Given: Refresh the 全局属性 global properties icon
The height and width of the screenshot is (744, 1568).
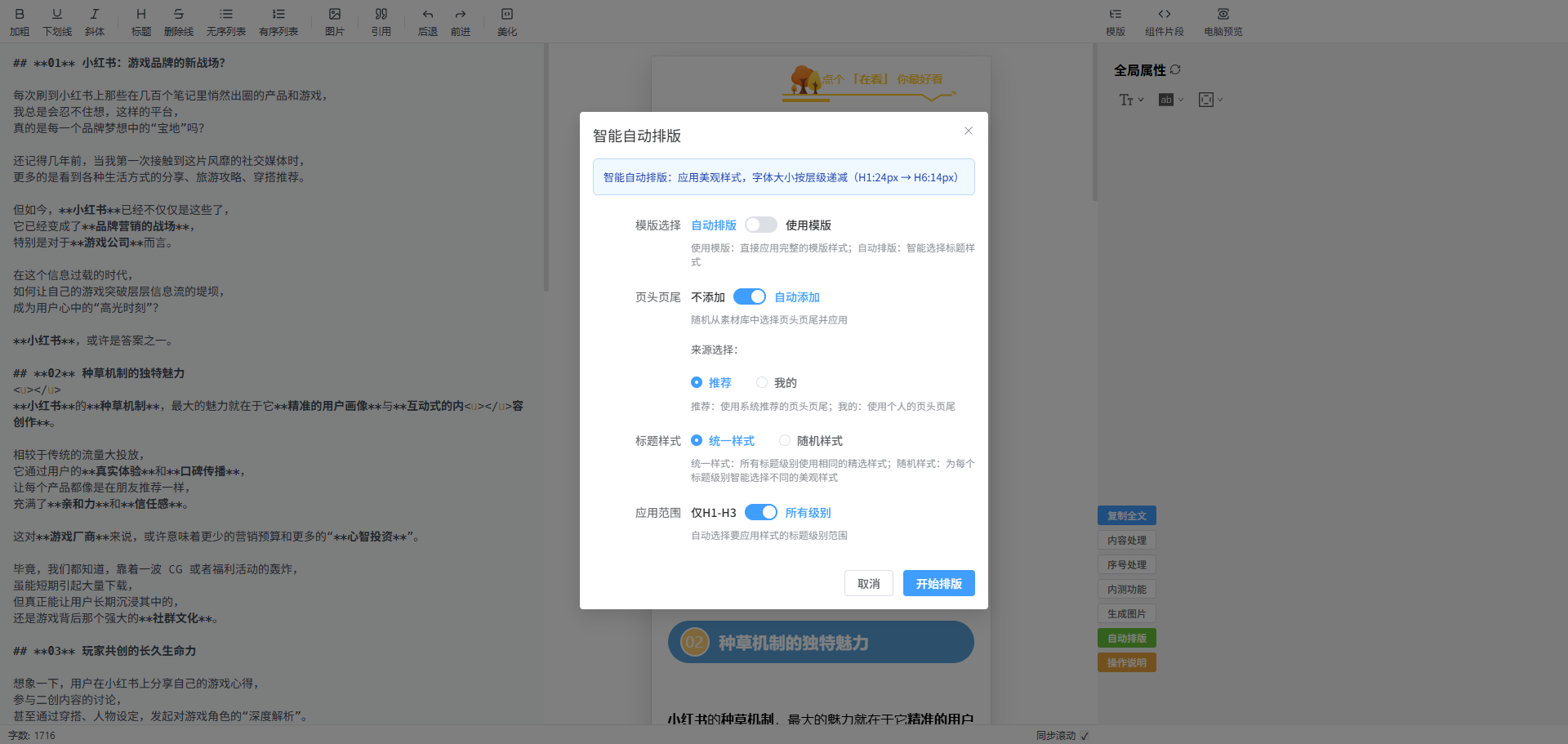Looking at the screenshot, I should point(1175,70).
